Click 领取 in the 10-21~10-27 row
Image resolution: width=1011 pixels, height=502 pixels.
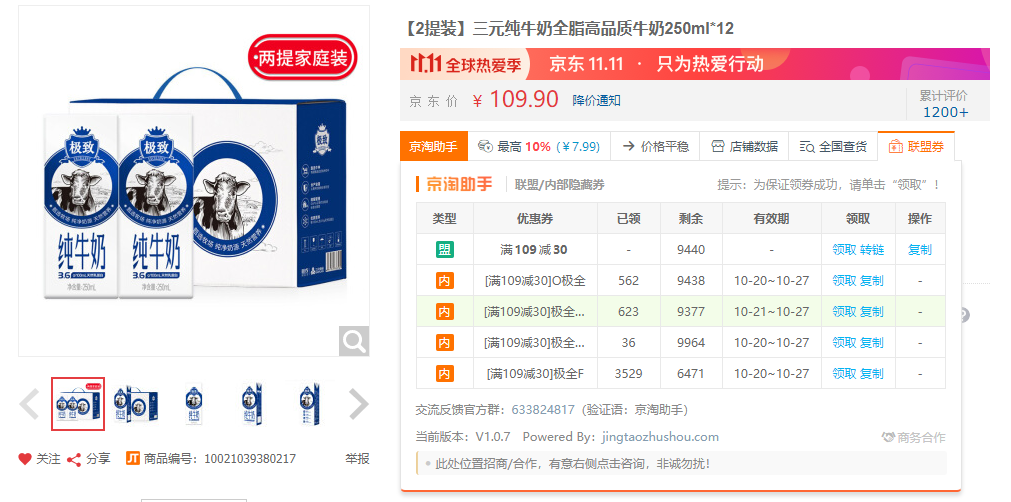(844, 311)
